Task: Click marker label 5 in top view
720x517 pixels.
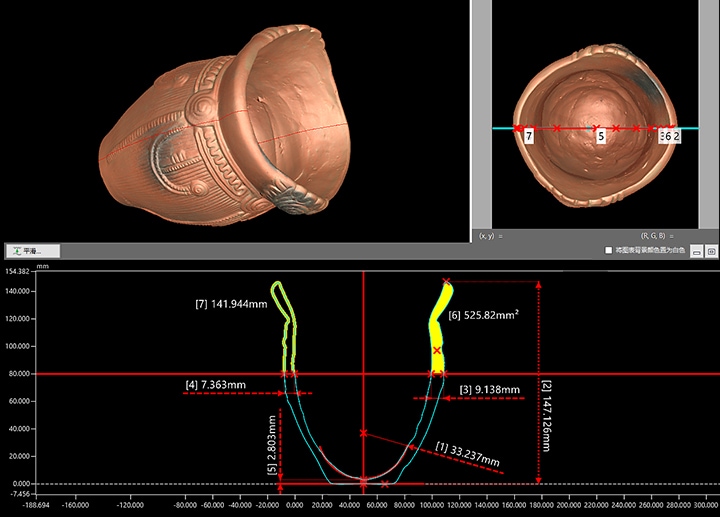Action: pos(601,135)
